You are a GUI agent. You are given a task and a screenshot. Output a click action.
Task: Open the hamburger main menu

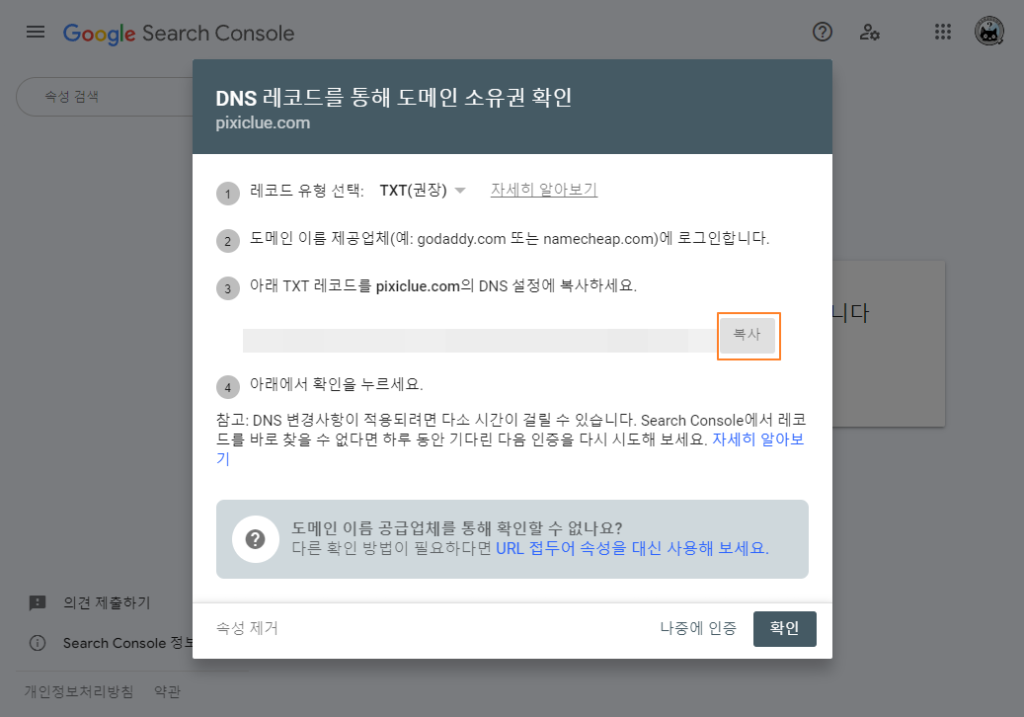click(x=35, y=31)
